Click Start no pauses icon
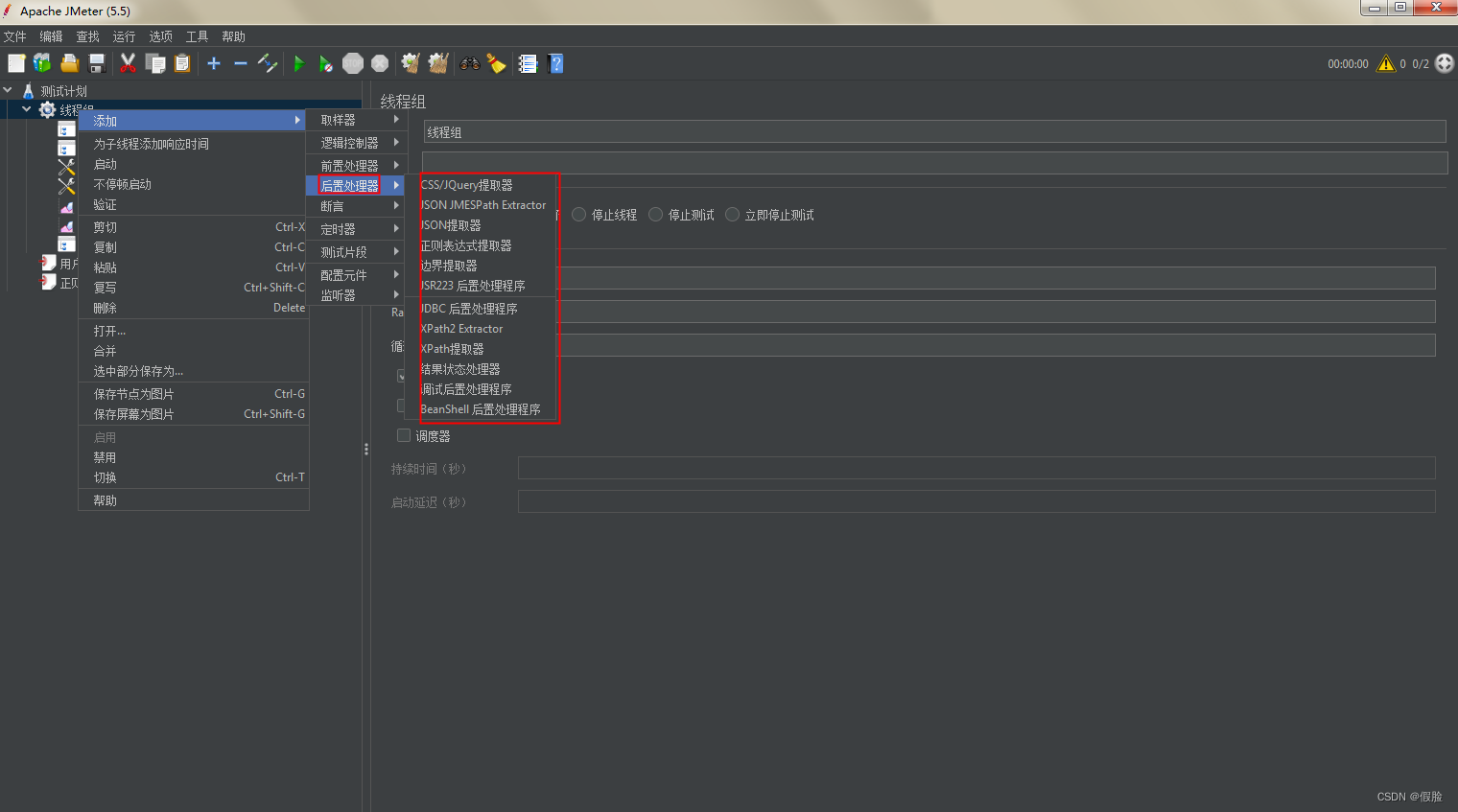The height and width of the screenshot is (812, 1458). point(326,63)
